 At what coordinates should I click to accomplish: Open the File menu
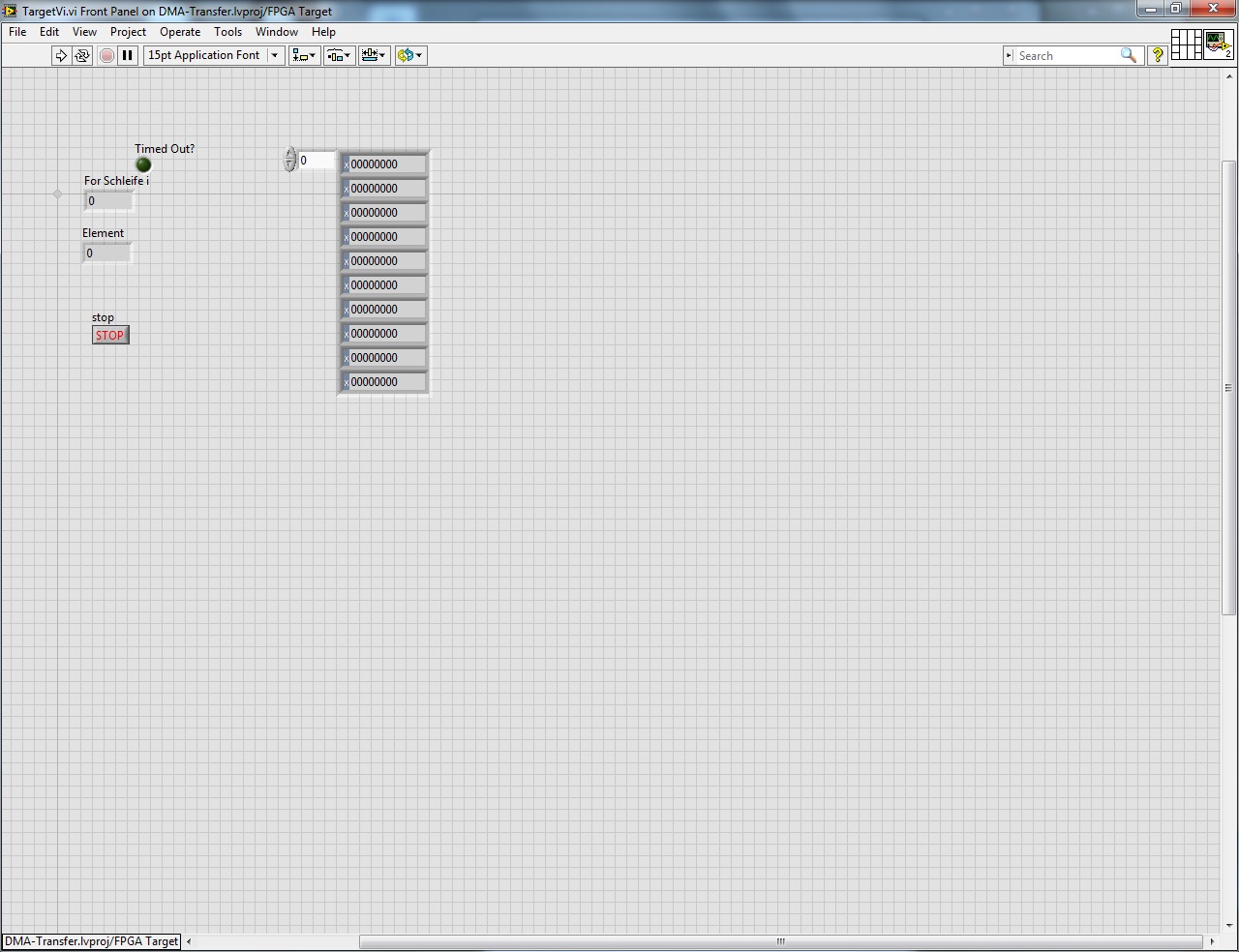tap(17, 32)
